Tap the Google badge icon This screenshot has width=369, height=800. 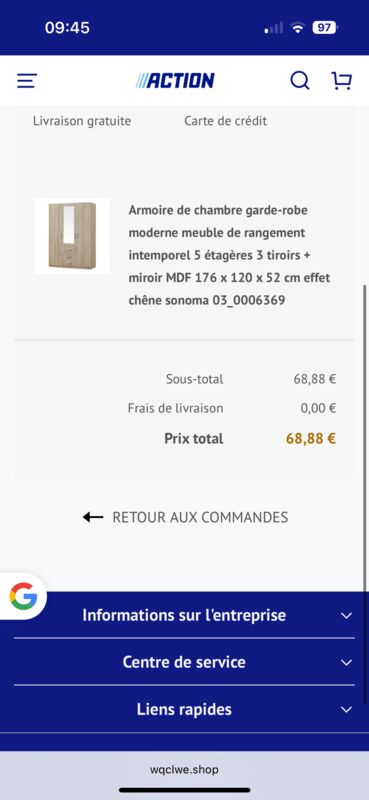(23, 596)
